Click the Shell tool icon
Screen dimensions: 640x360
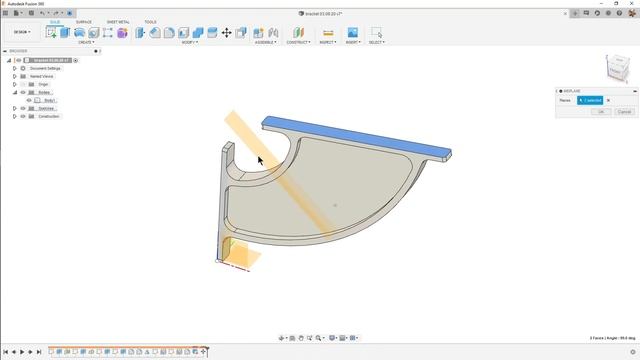[x=184, y=33]
